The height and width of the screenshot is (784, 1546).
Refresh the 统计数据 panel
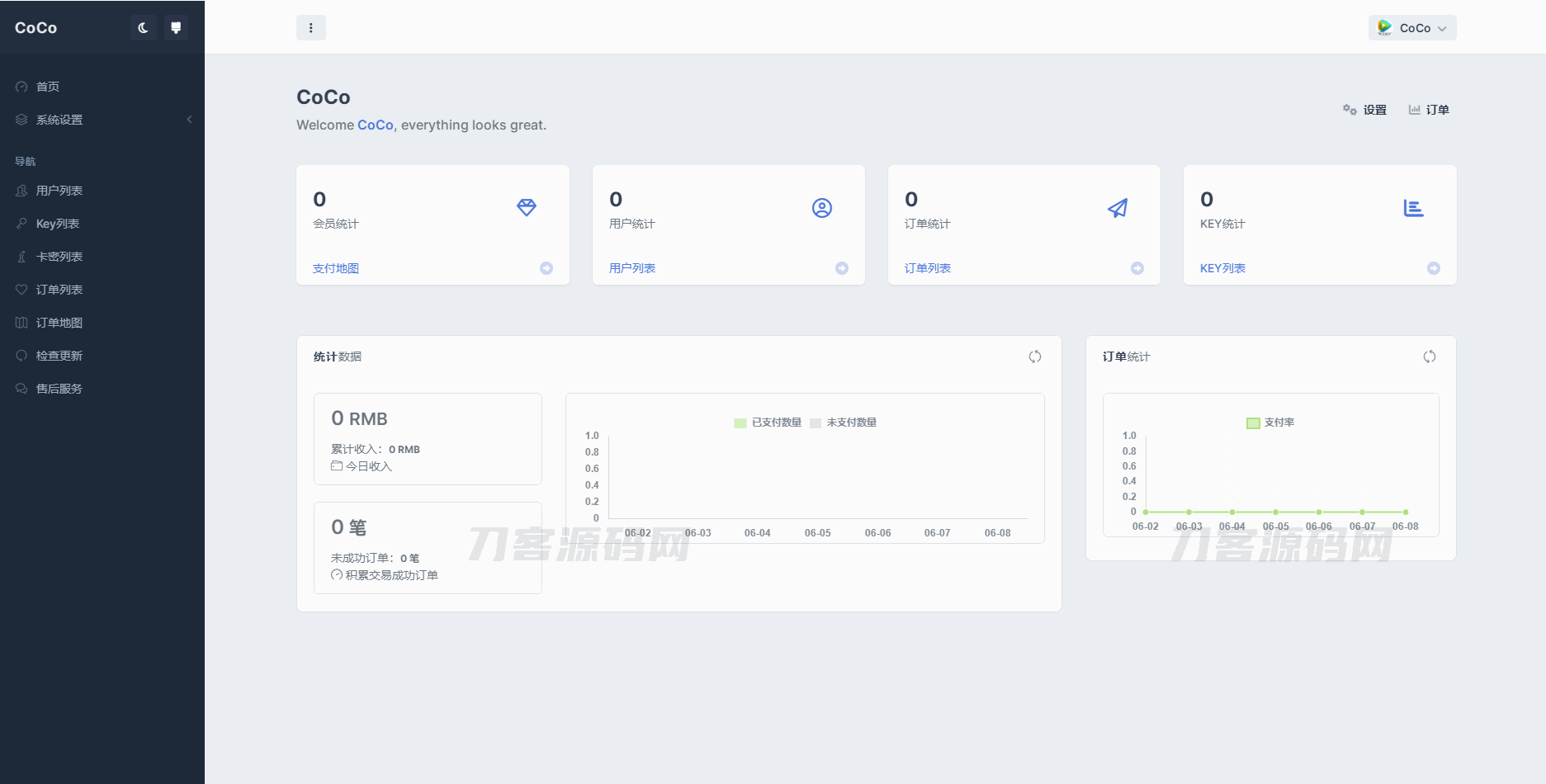point(1035,357)
